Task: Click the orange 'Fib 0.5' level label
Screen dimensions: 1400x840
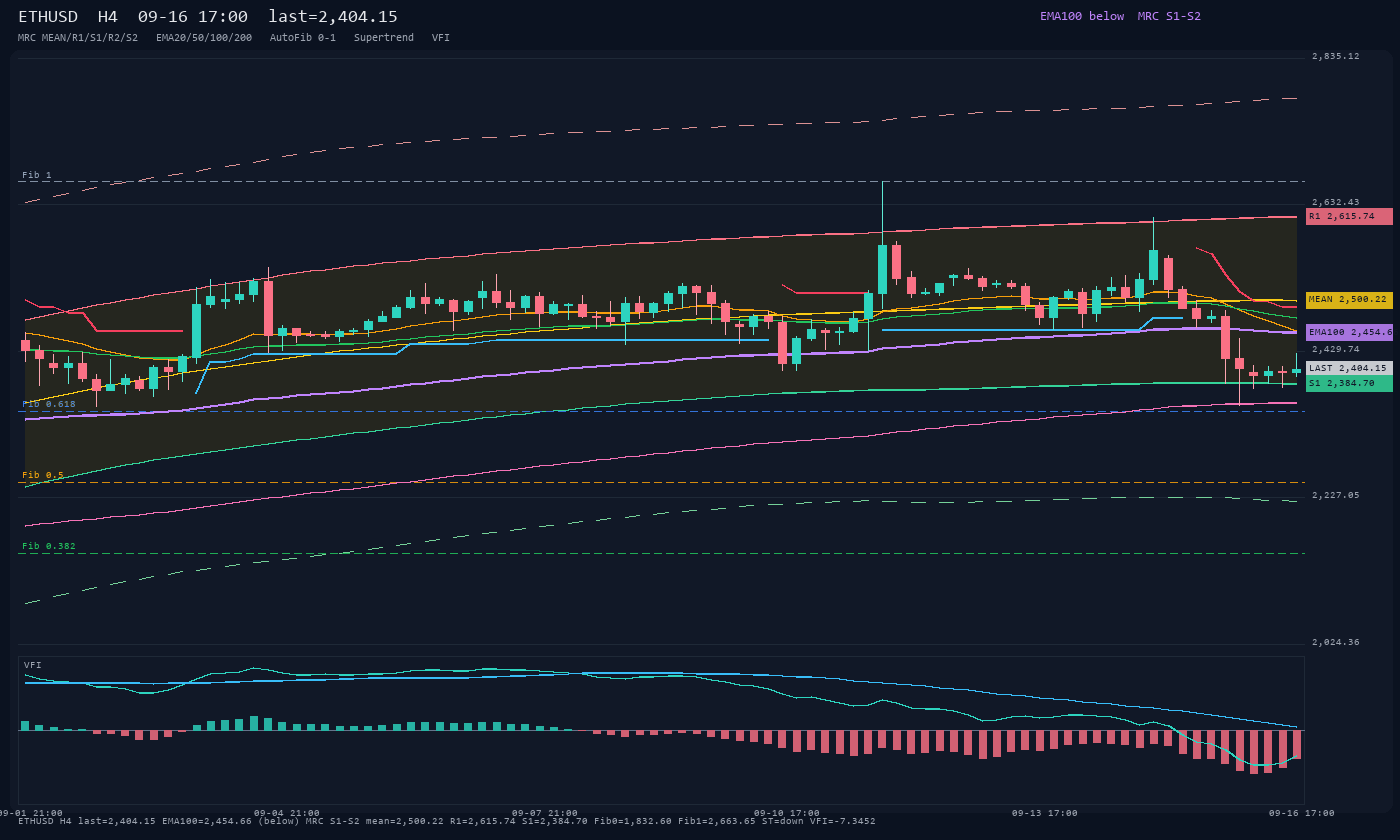Action: point(43,475)
